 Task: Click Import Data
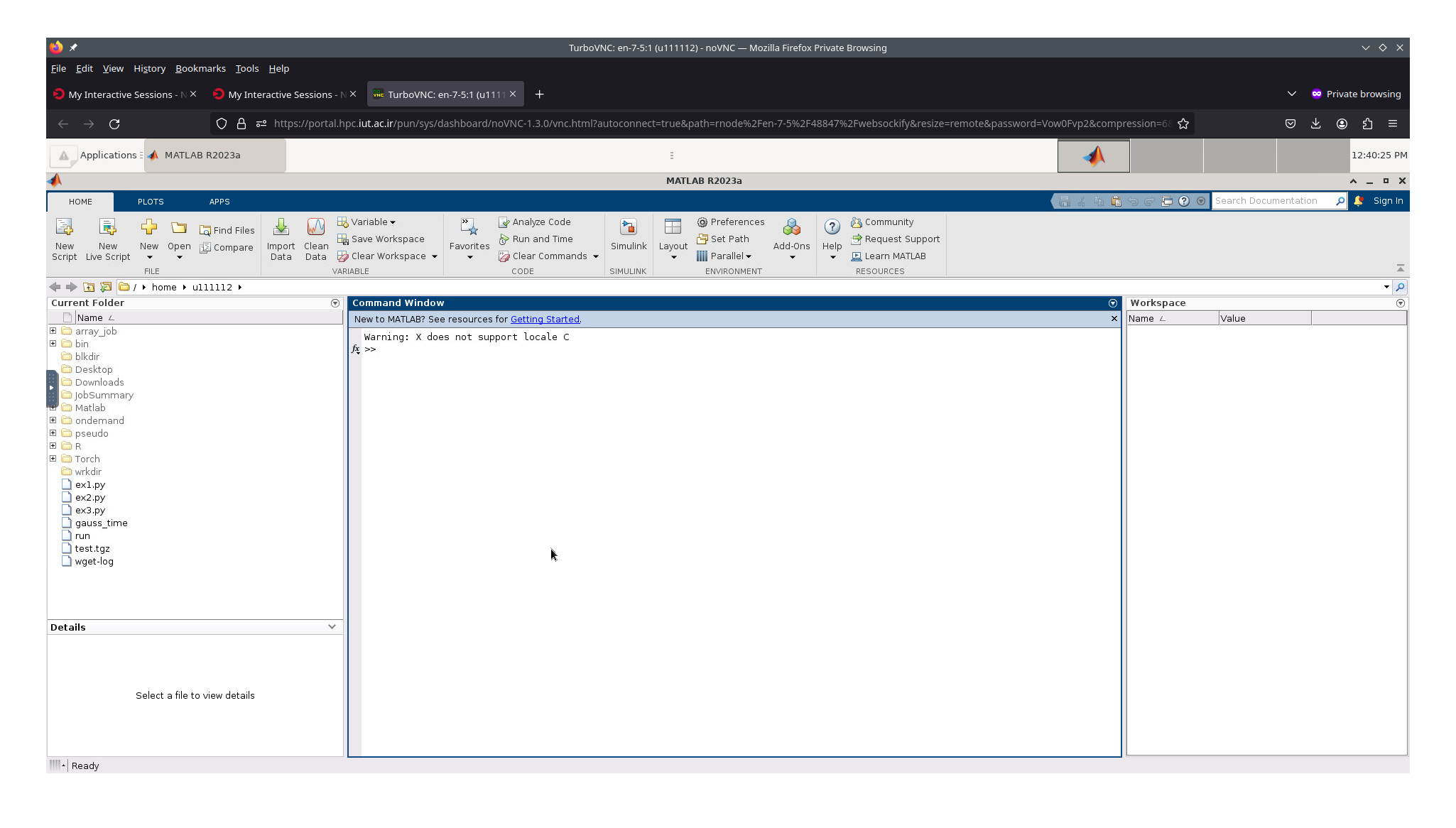click(281, 239)
